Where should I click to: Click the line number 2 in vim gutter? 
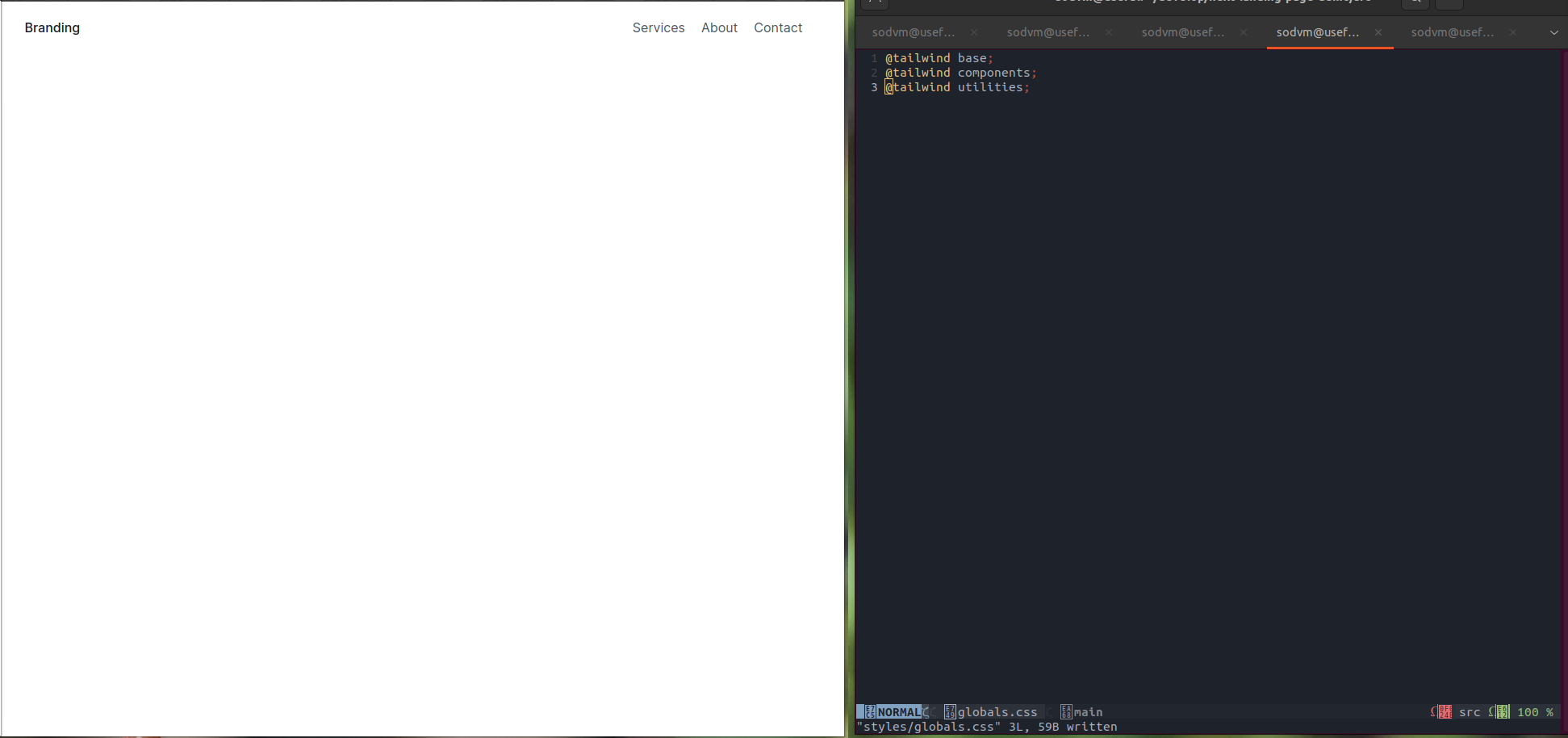pyautogui.click(x=874, y=73)
